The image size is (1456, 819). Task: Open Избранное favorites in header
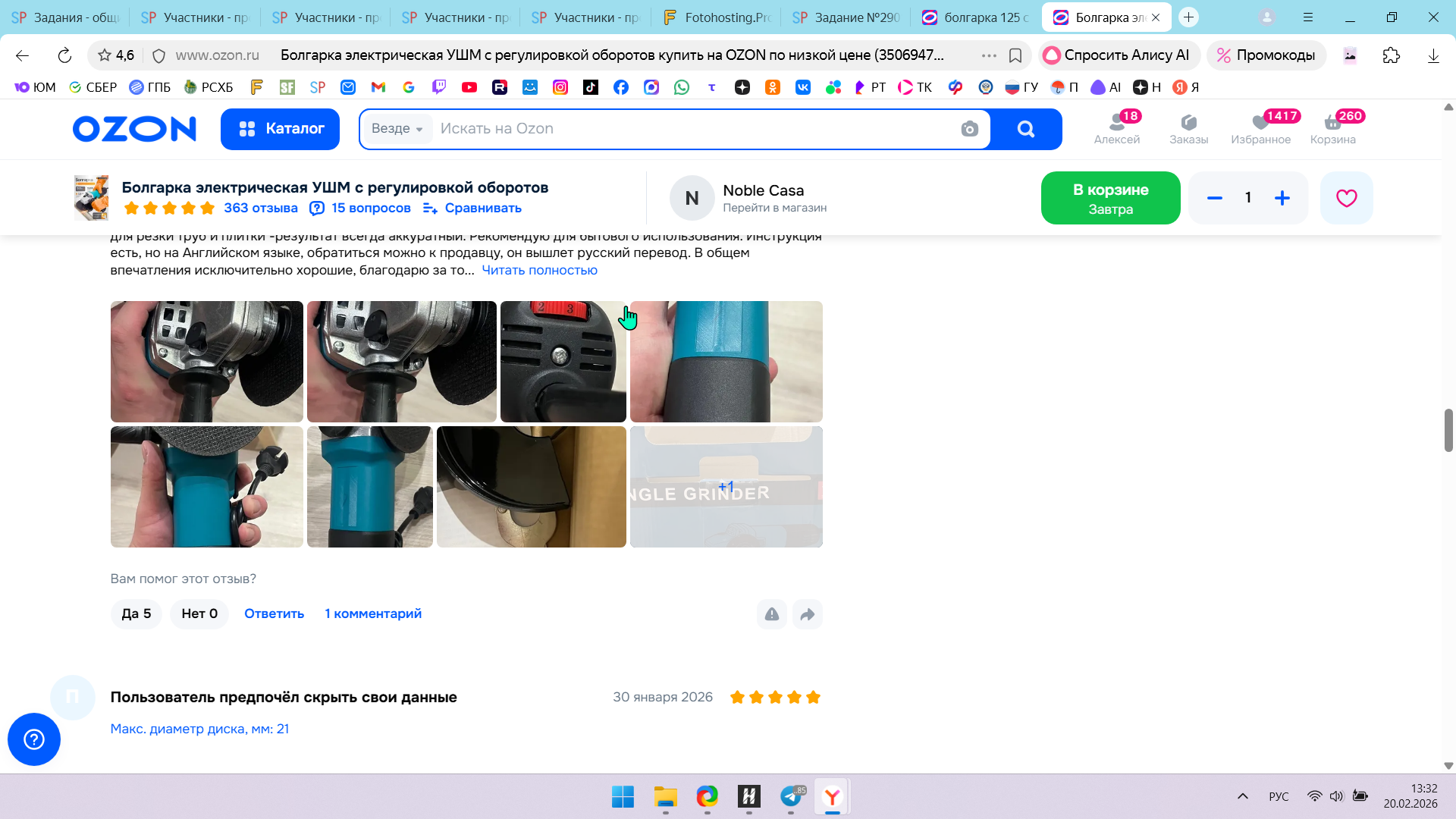pos(1260,128)
